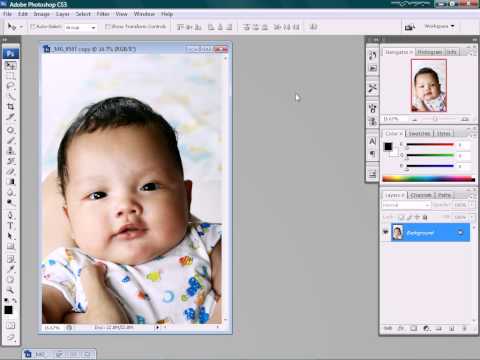Toggle Lock image pixels

409,217
